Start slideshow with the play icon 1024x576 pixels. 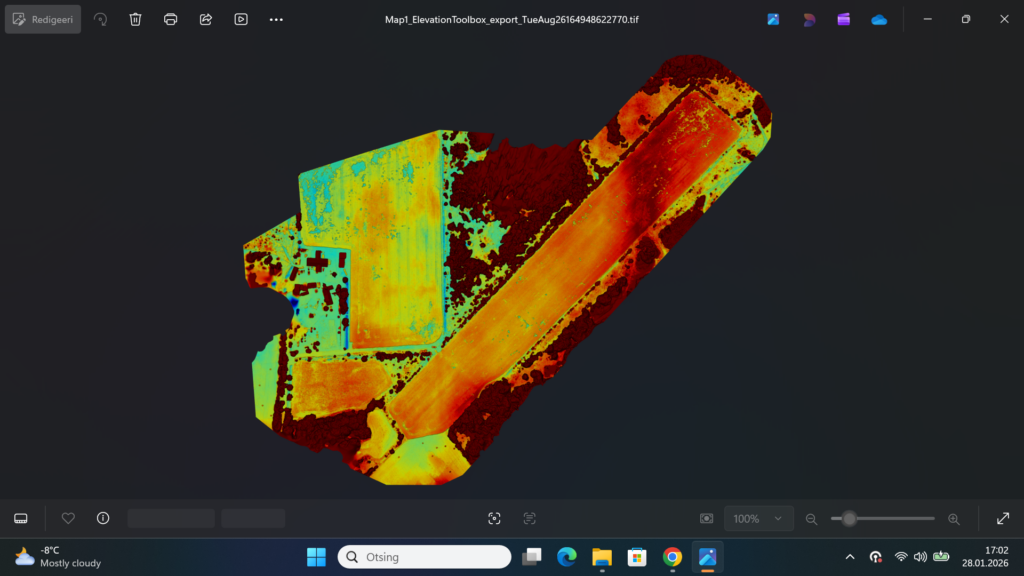pyautogui.click(x=241, y=19)
